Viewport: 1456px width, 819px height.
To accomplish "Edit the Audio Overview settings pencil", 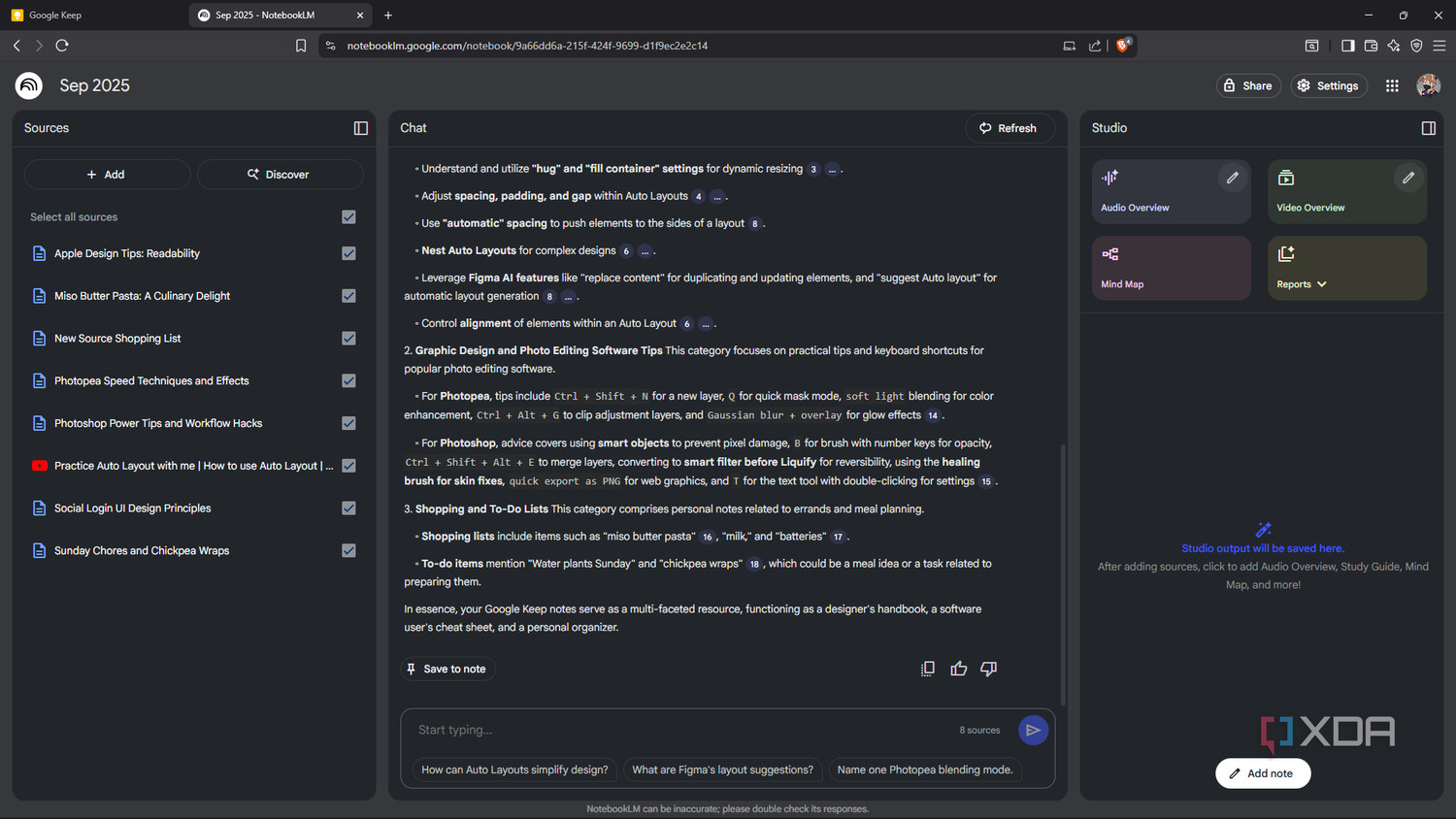I will click(1233, 178).
